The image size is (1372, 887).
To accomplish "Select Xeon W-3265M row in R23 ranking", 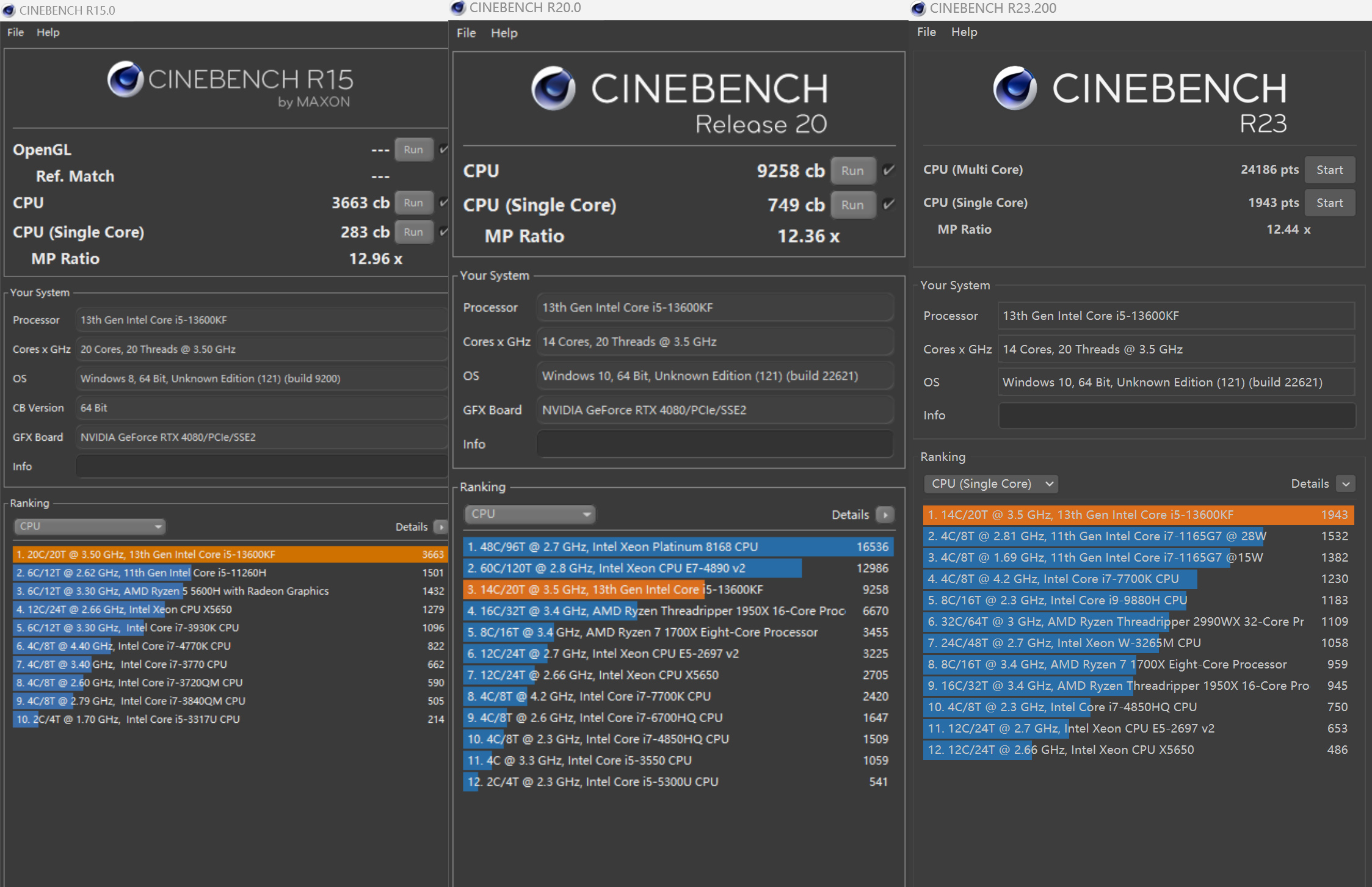I will point(1139,643).
